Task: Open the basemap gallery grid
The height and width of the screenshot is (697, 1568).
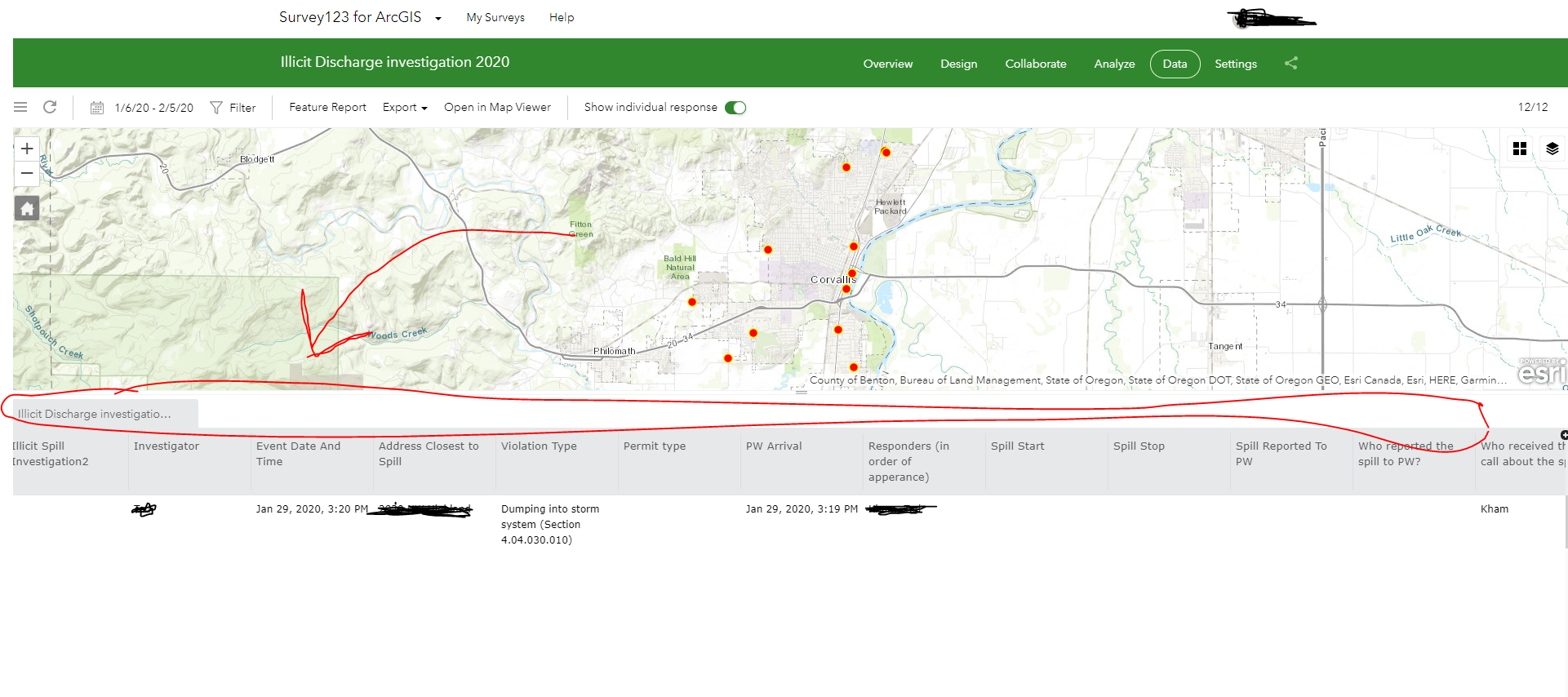Action: click(1520, 149)
